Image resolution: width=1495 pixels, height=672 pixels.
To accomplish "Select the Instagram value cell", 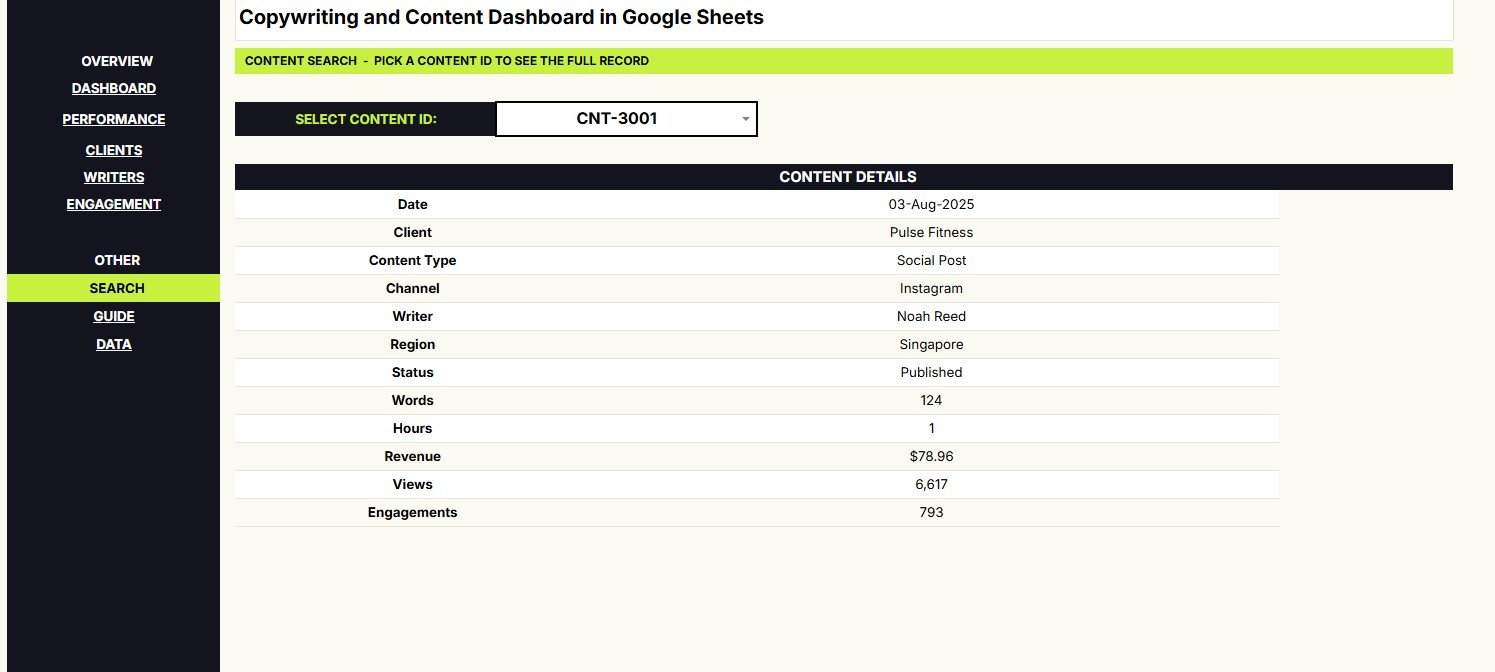I will [931, 288].
